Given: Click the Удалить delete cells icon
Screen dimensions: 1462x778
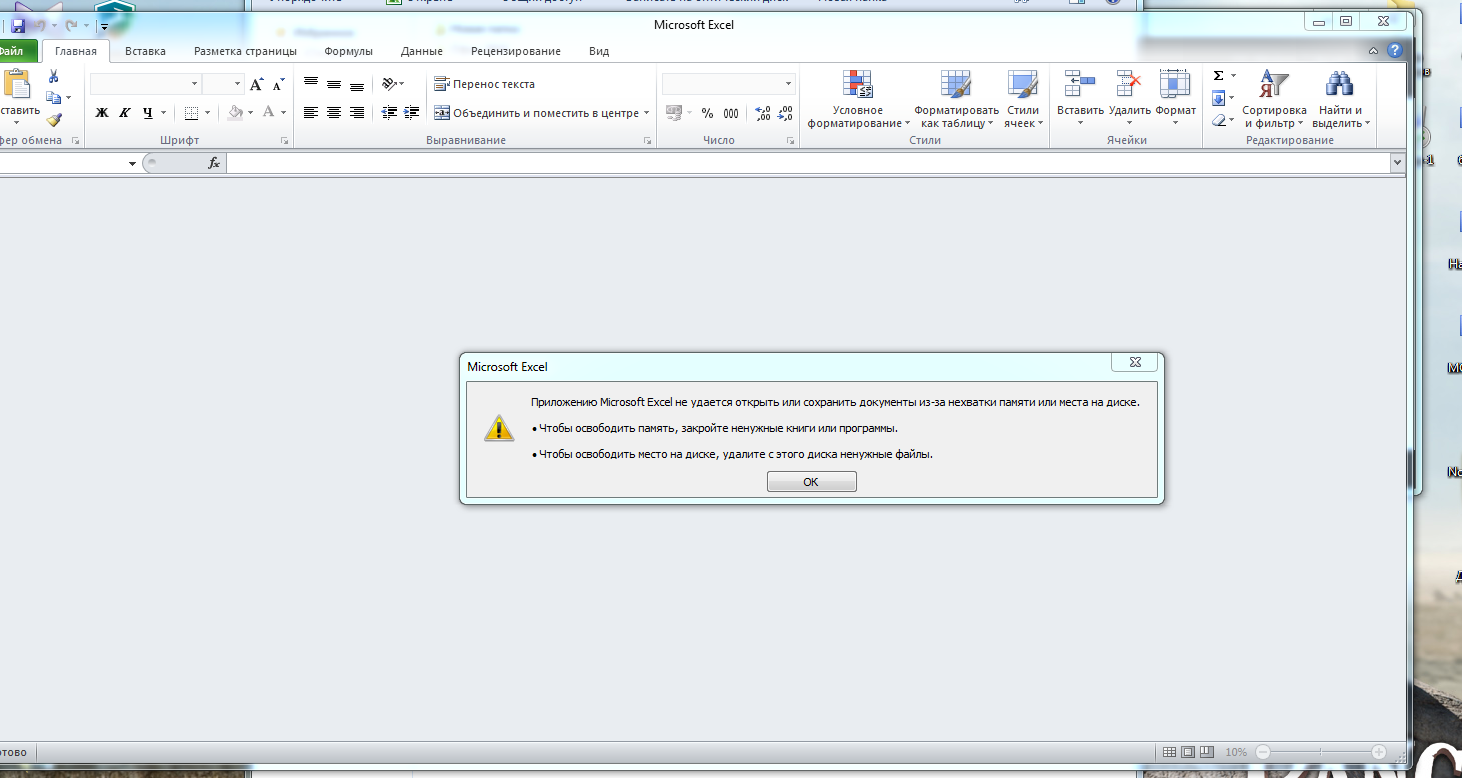Looking at the screenshot, I should coord(1130,86).
